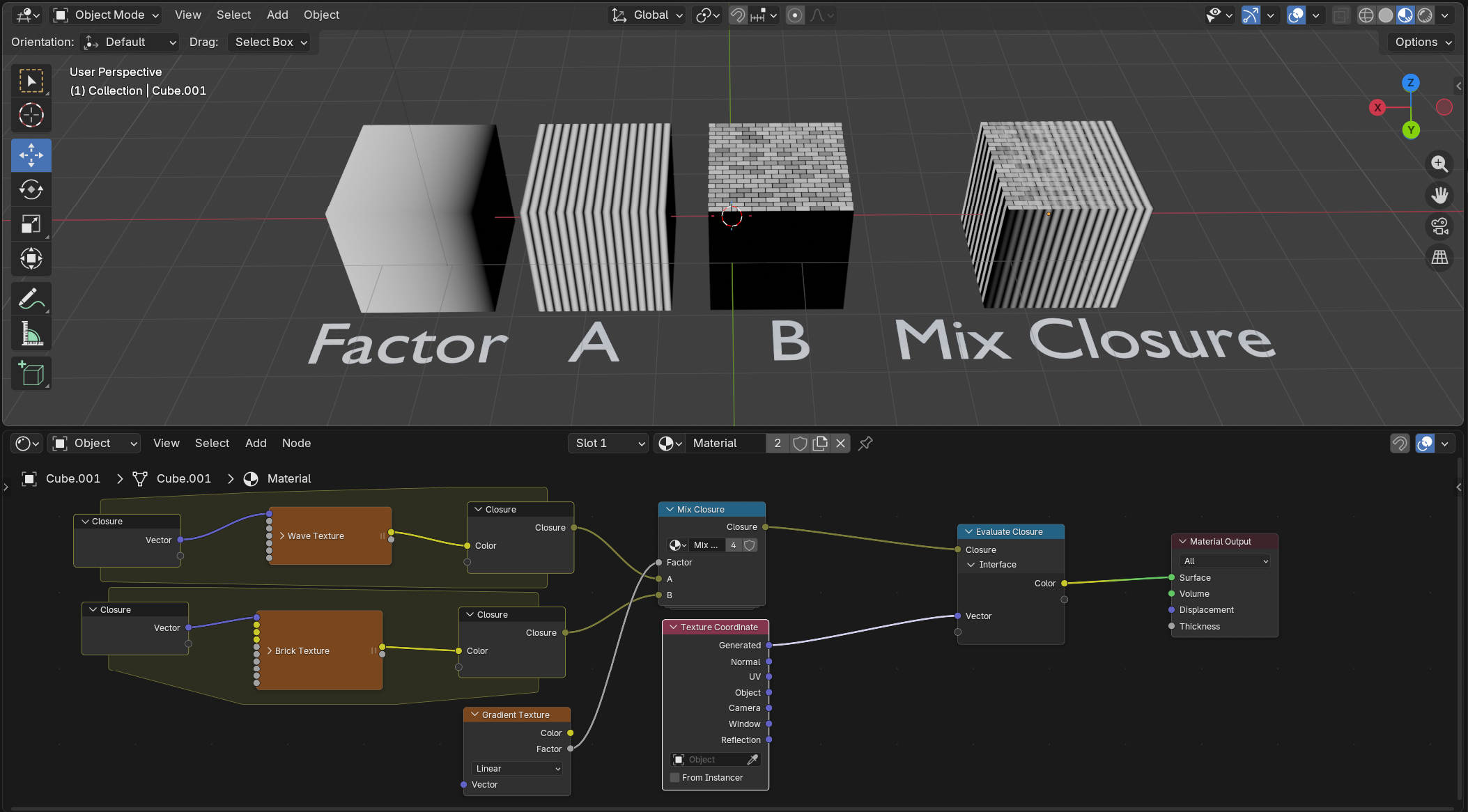Open the Material Output All target dropdown
The height and width of the screenshot is (812, 1468).
click(x=1225, y=561)
